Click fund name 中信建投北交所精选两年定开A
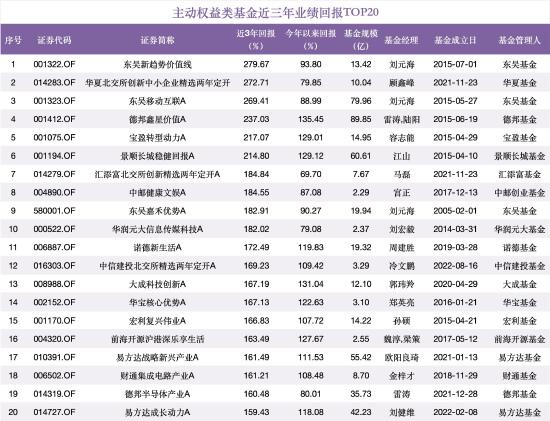The height and width of the screenshot is (421, 550). point(157,266)
